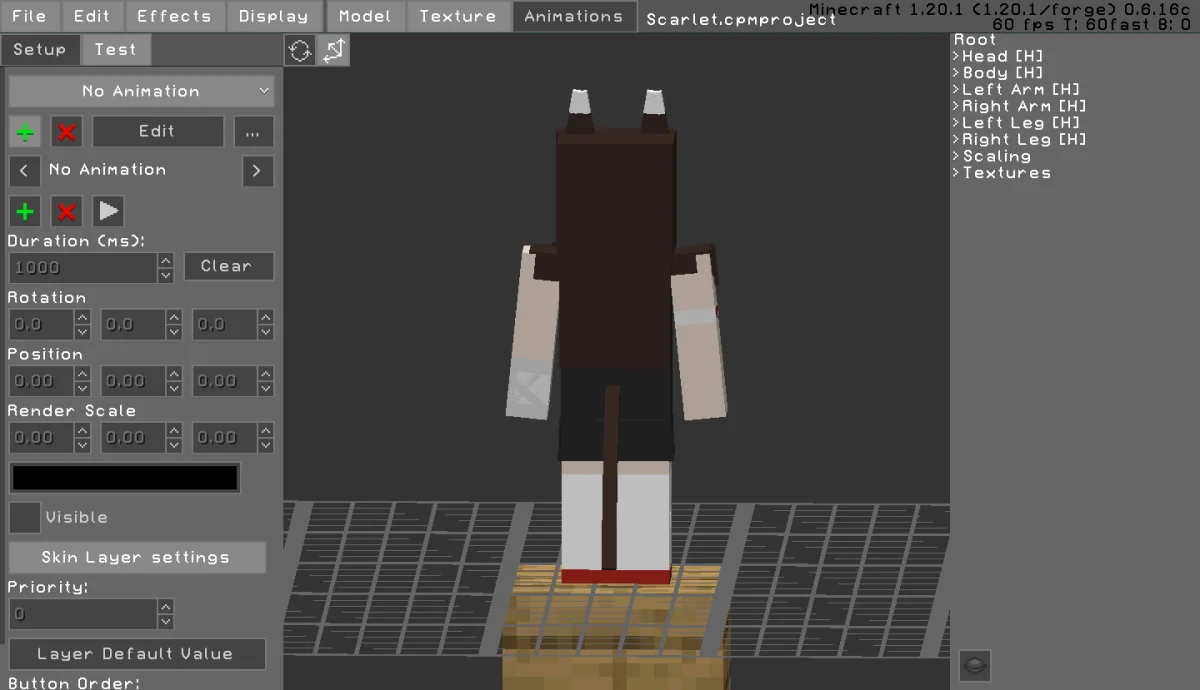Open the File menu
The image size is (1200, 690).
coord(30,16)
